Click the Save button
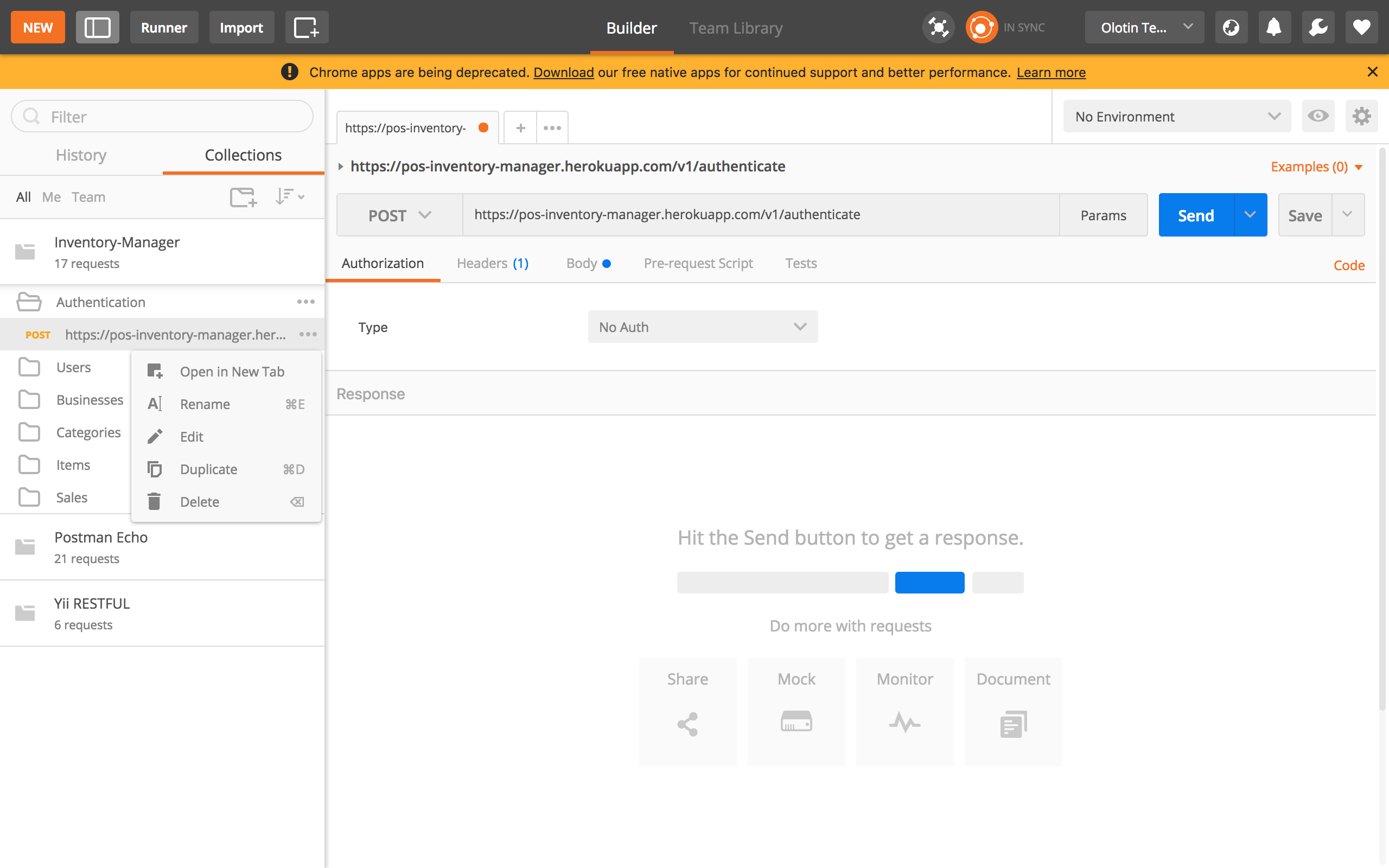 (1304, 215)
